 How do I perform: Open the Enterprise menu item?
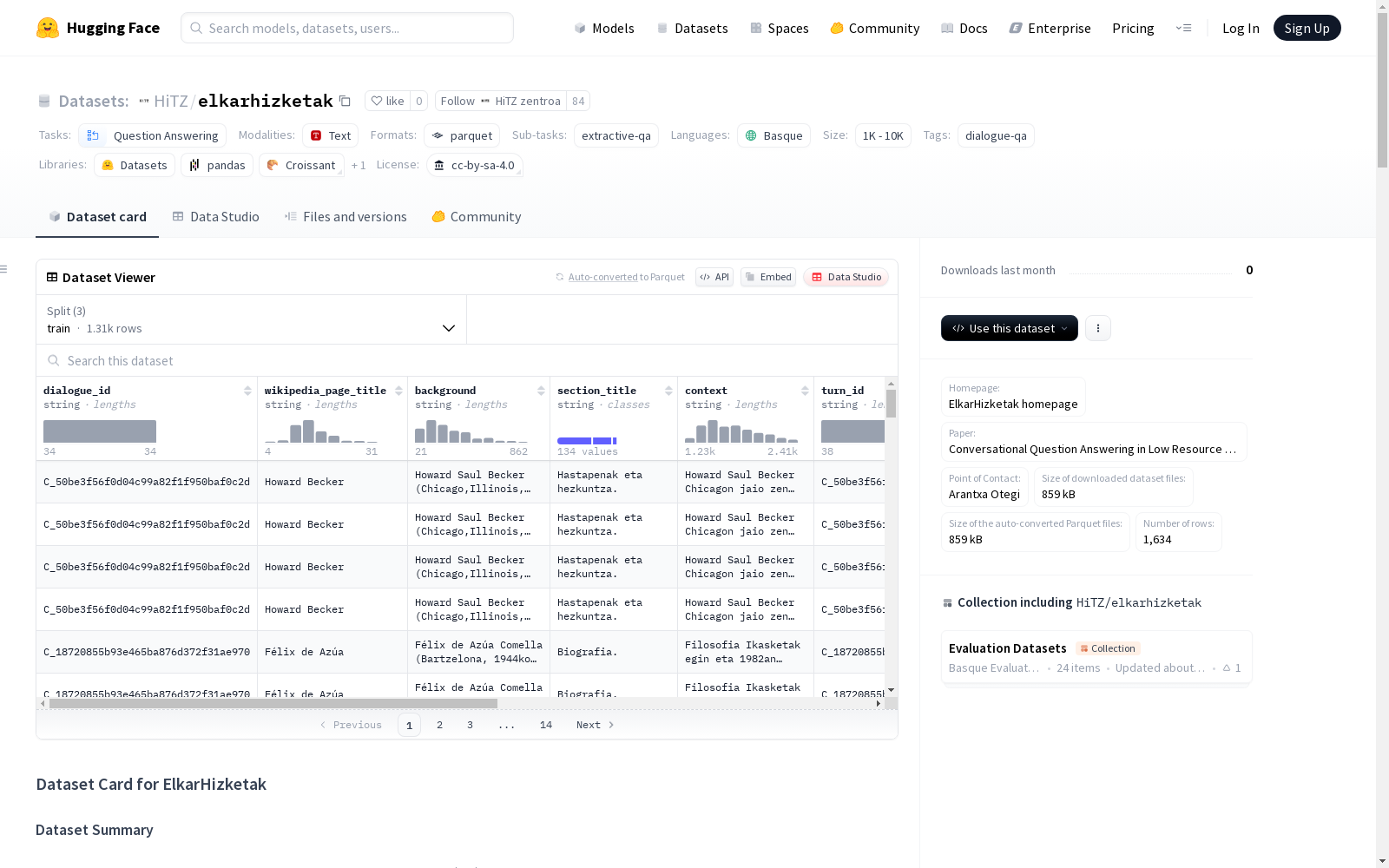1050,28
